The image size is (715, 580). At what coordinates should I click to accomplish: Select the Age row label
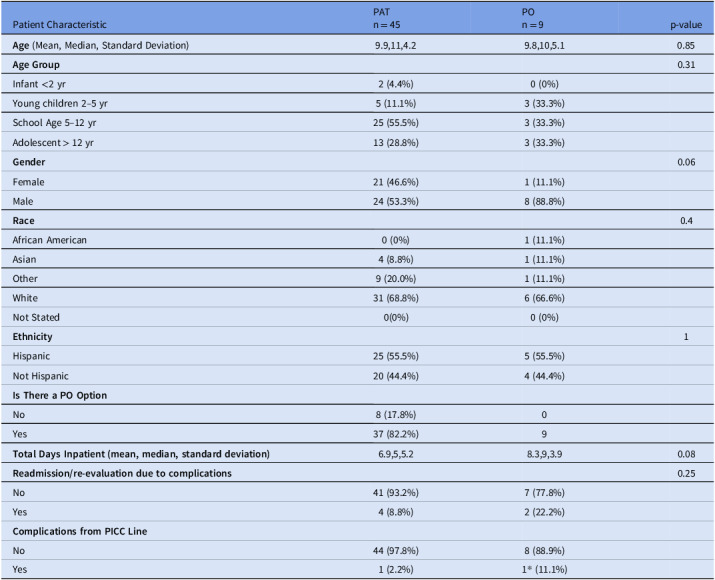point(100,45)
